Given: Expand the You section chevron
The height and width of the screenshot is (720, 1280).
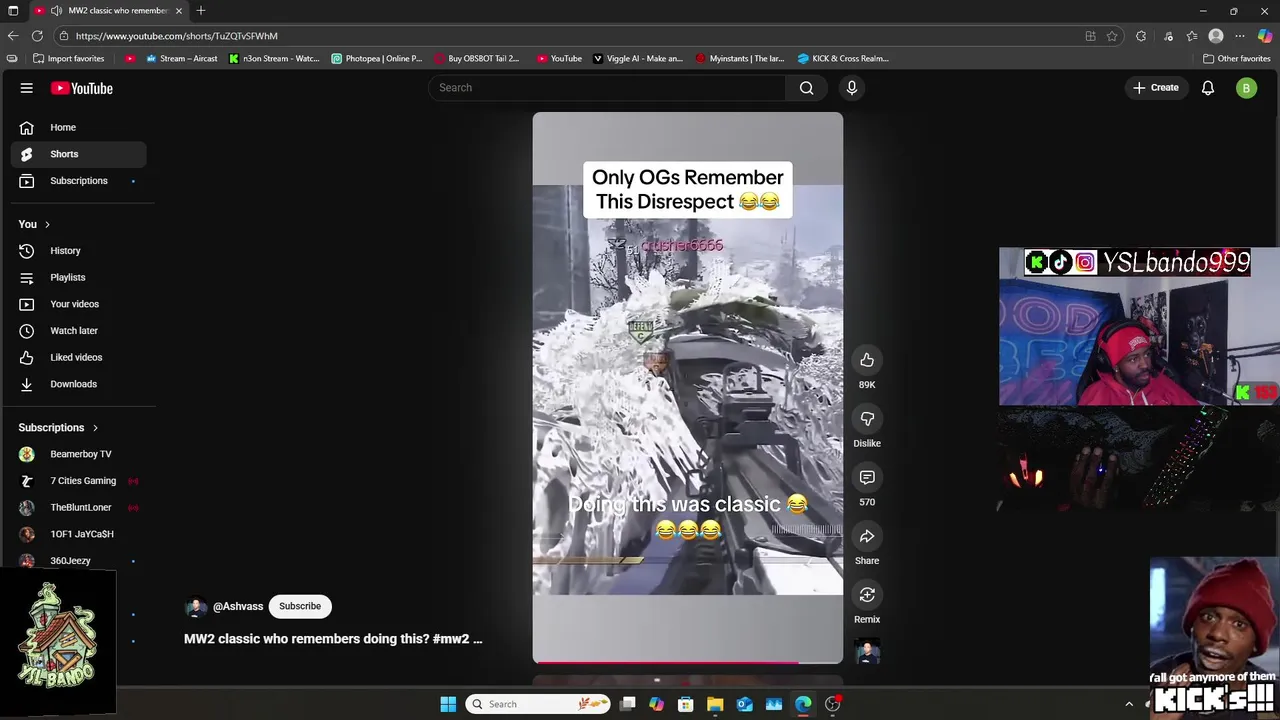Looking at the screenshot, I should click(47, 224).
